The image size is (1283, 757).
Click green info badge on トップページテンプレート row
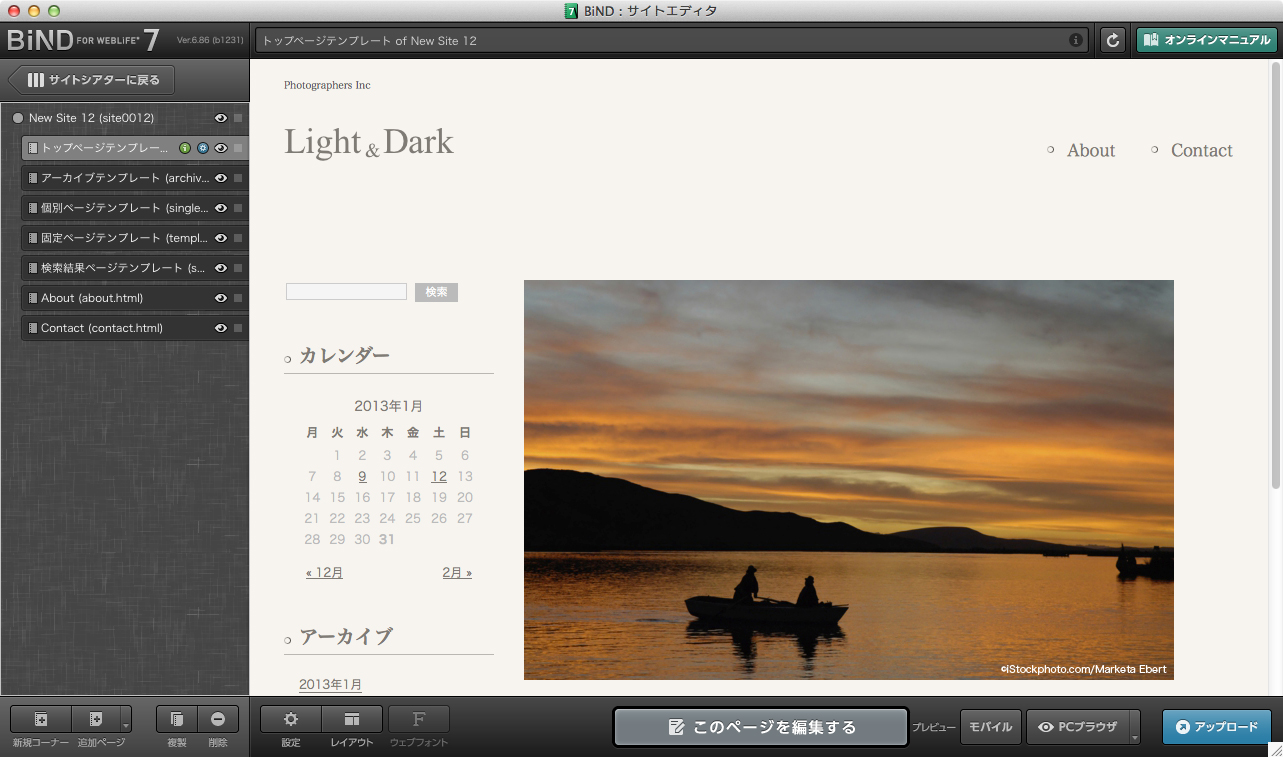pos(185,148)
